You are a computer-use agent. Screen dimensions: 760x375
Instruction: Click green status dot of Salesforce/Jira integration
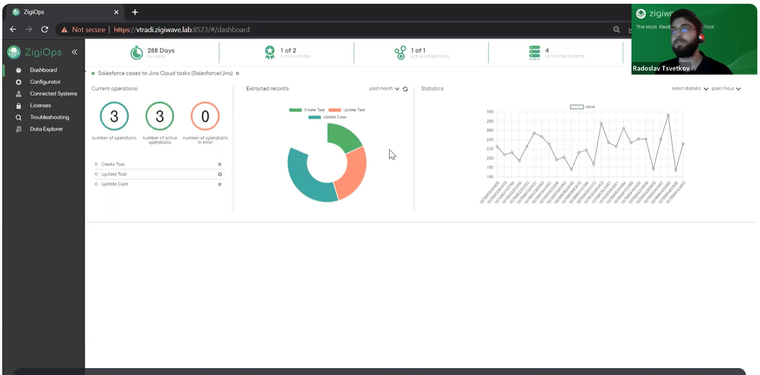click(x=93, y=73)
